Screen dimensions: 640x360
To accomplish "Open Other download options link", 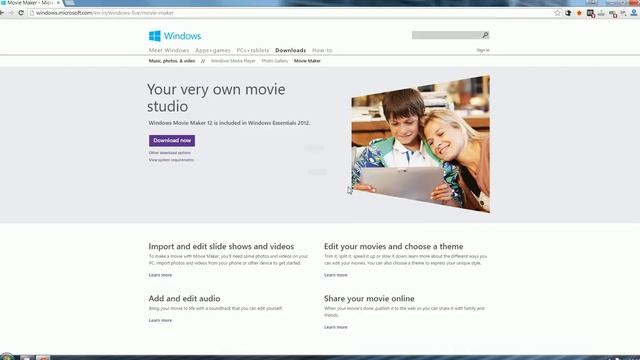I will [169, 153].
